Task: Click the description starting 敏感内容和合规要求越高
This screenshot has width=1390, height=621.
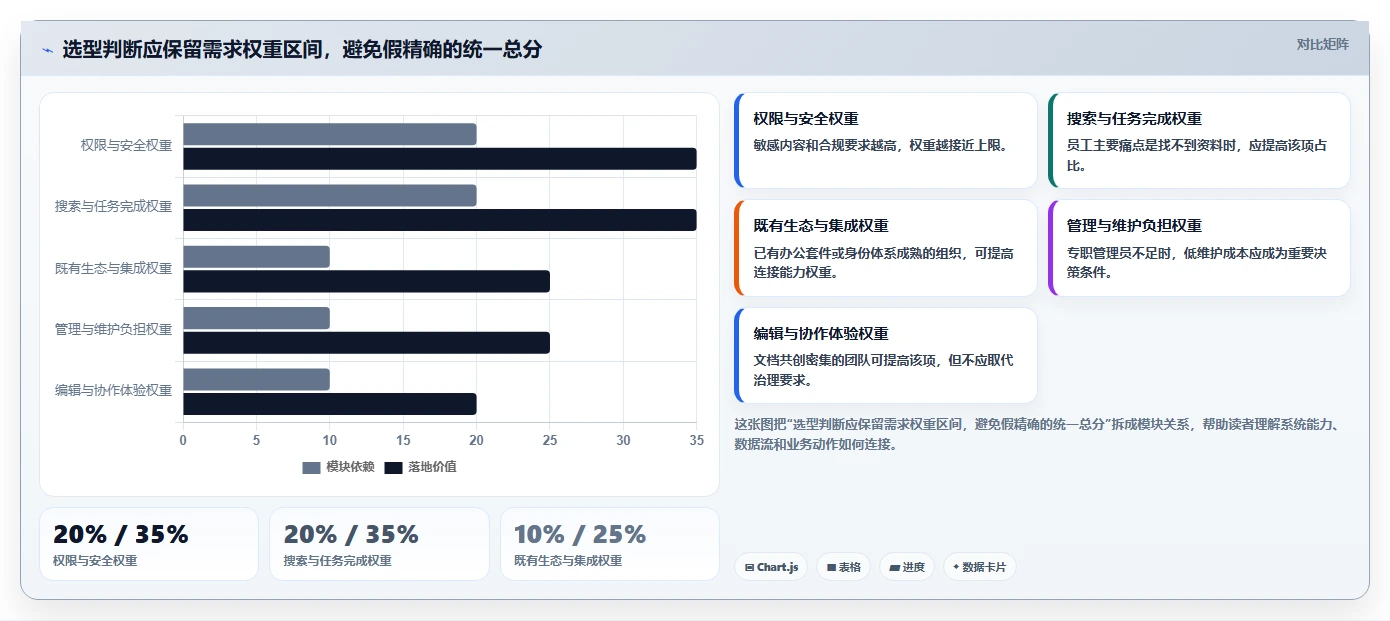Action: click(x=883, y=145)
